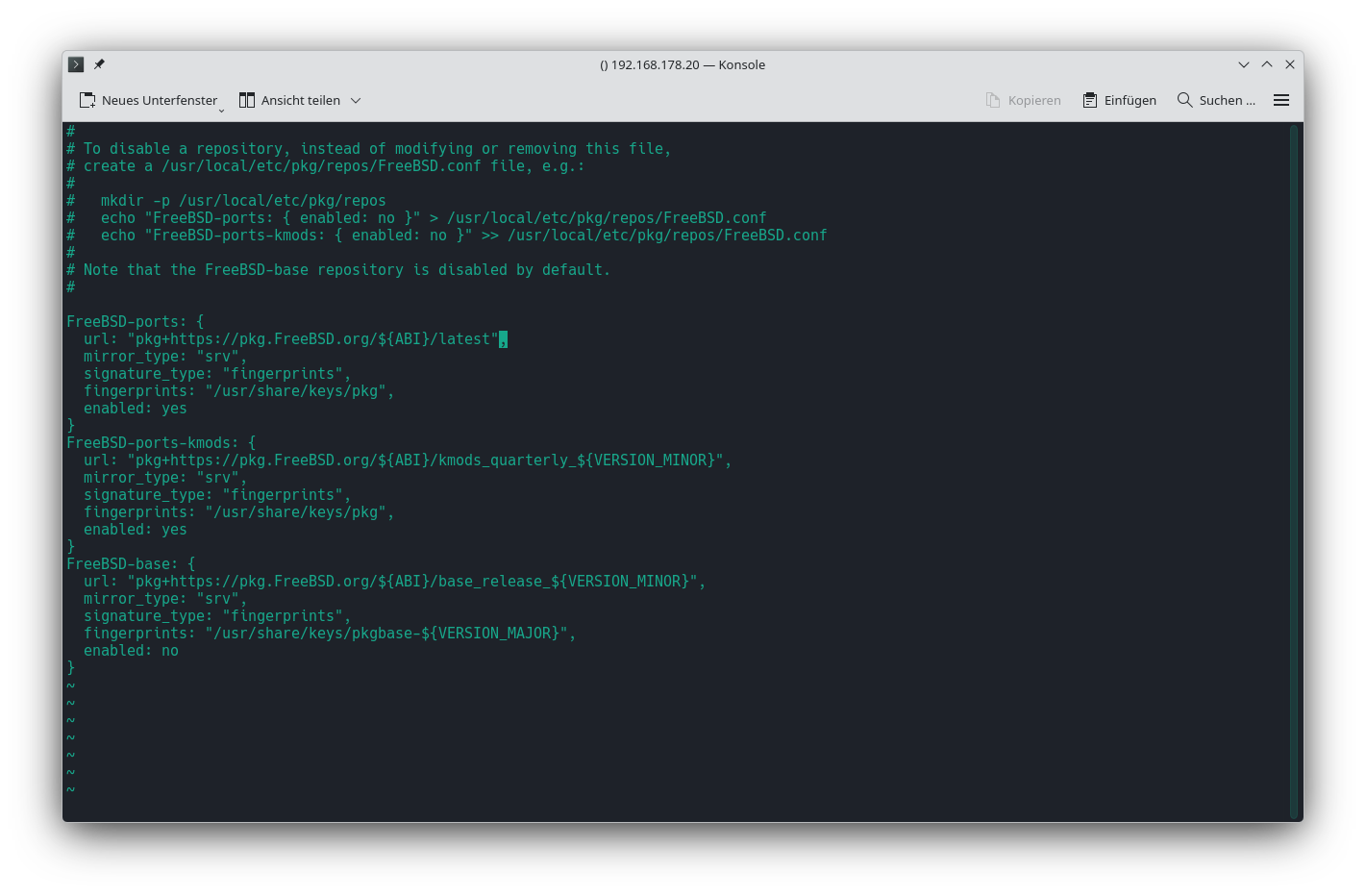This screenshot has height=896, width=1366.
Task: Click the 'FreeBSD-ports: {' line
Action: click(x=136, y=322)
